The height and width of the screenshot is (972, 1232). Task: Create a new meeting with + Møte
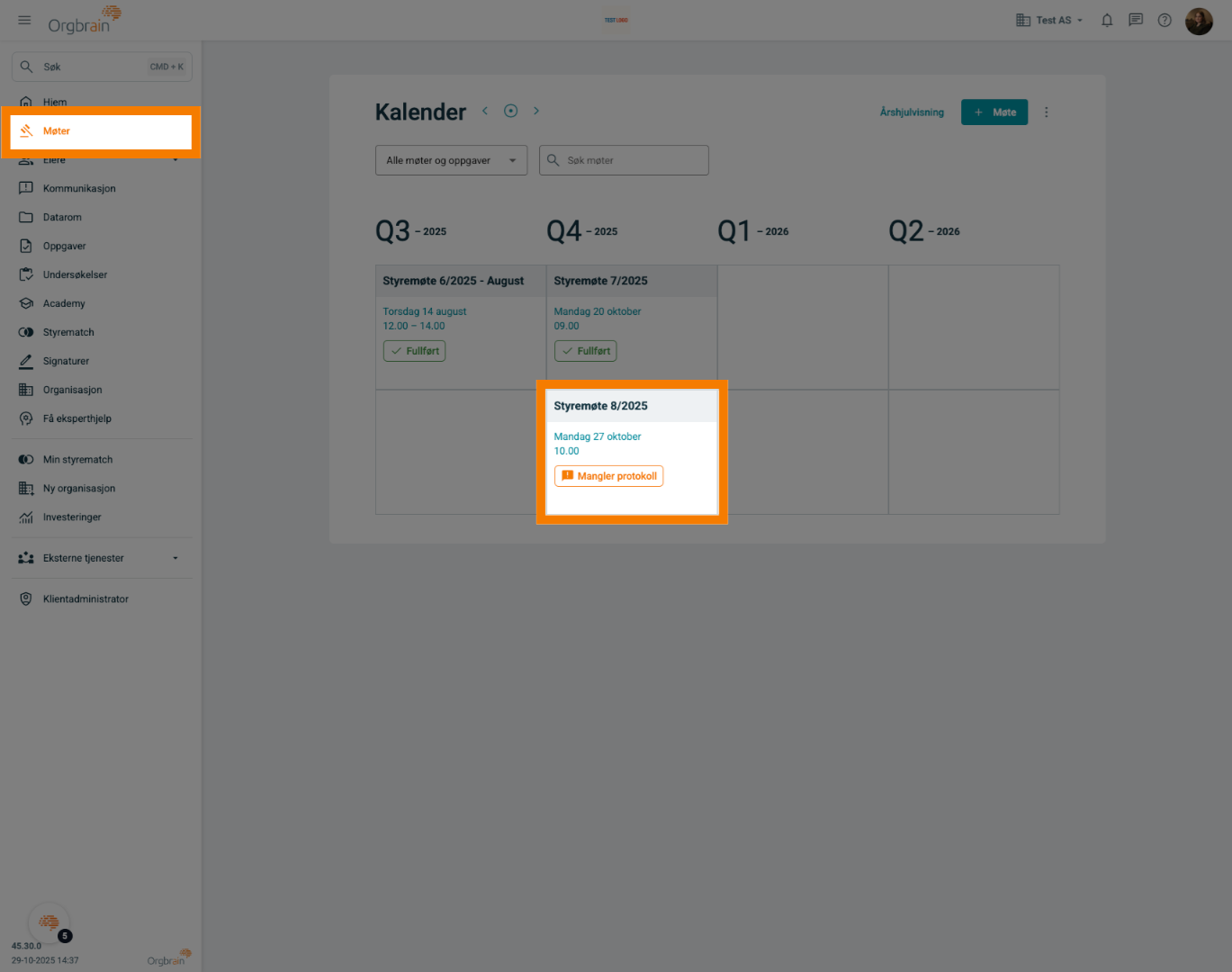994,112
